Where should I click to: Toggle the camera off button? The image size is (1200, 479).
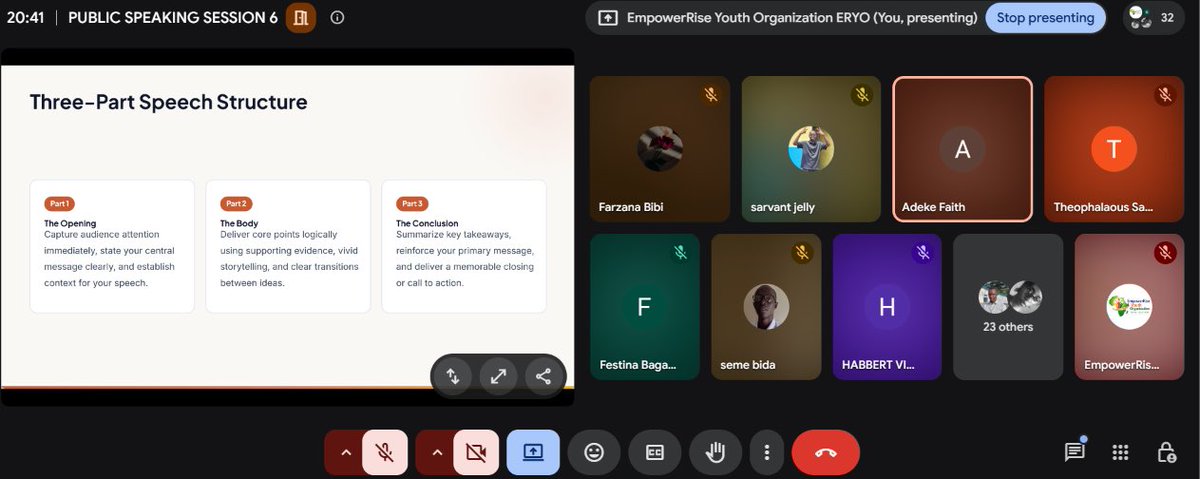click(x=476, y=452)
